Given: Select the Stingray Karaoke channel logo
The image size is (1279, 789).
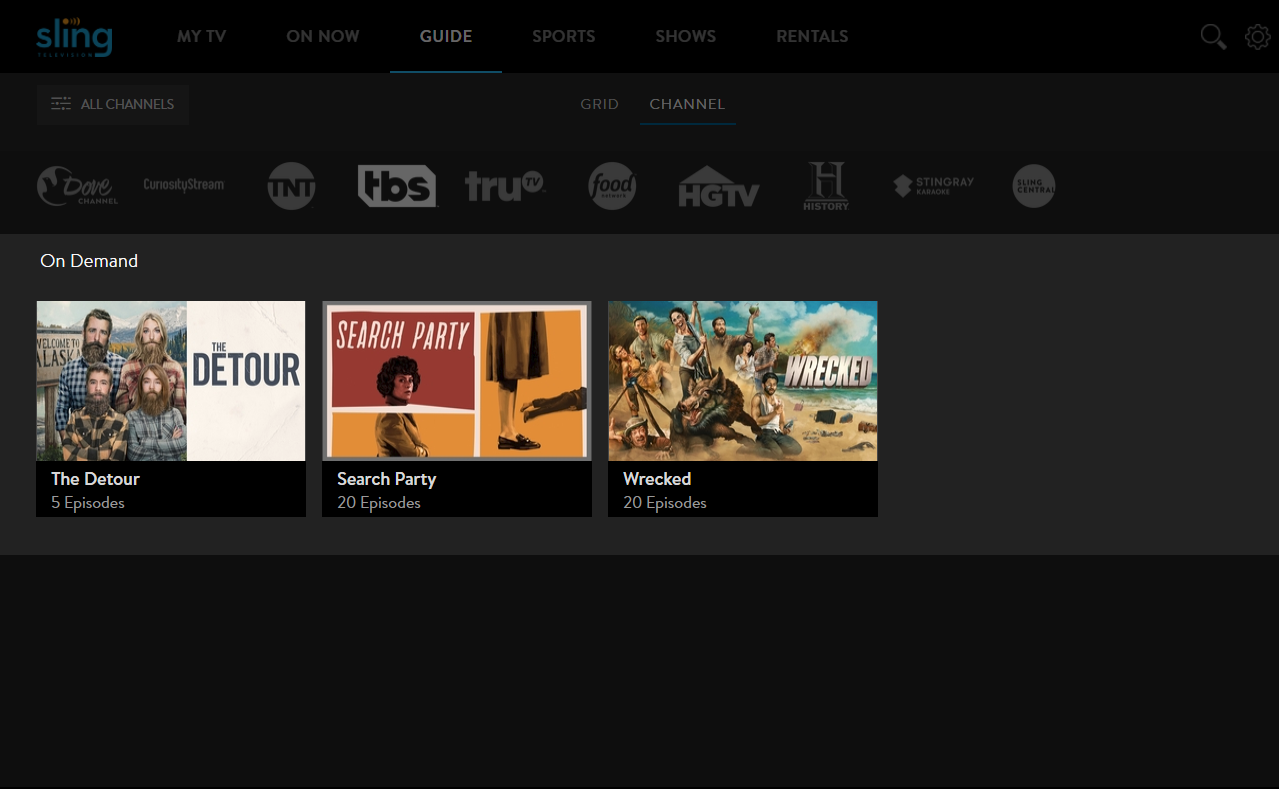Looking at the screenshot, I should coord(933,186).
